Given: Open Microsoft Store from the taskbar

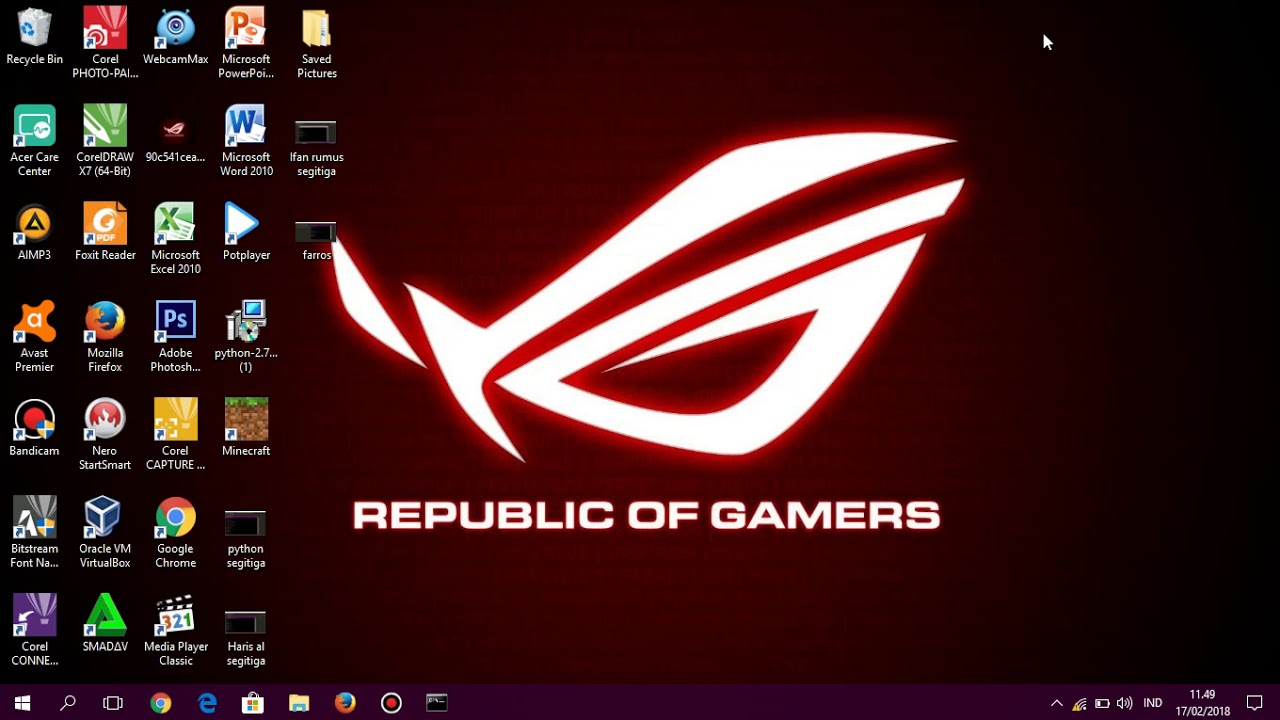Looking at the screenshot, I should tap(253, 703).
